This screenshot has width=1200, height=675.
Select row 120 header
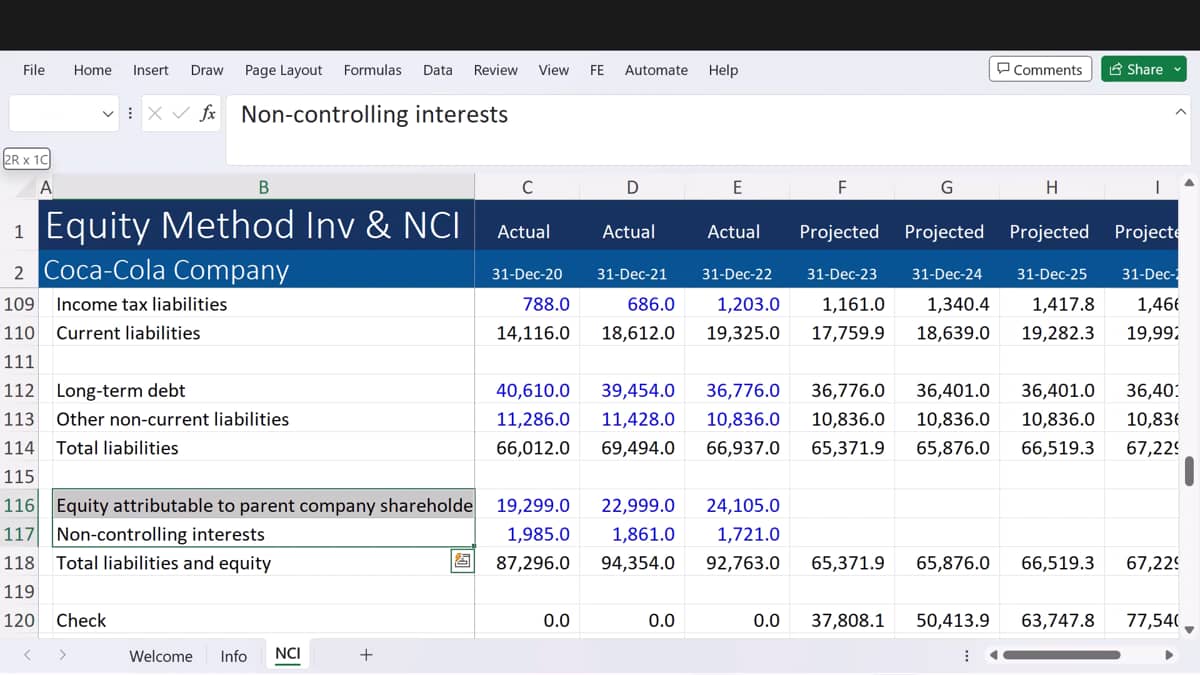[19, 620]
